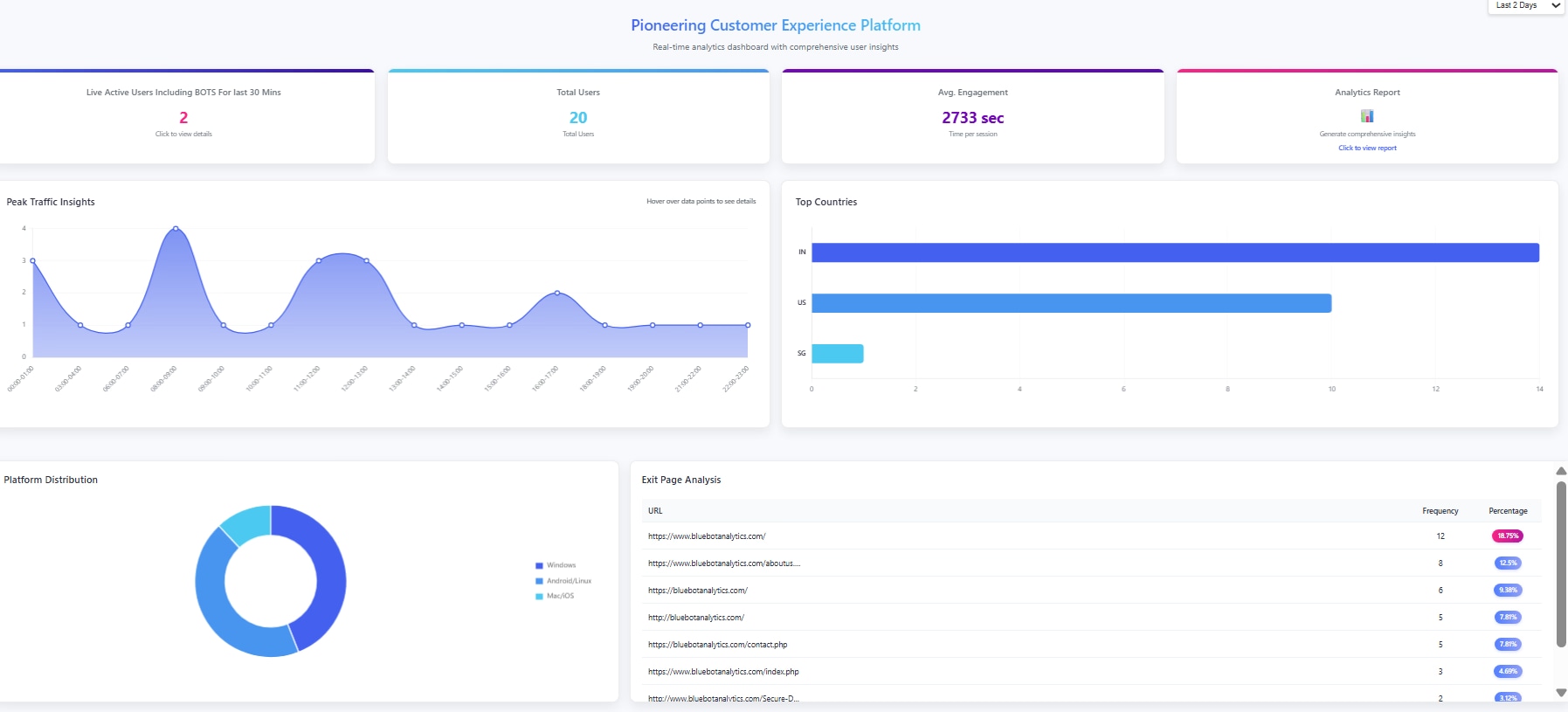Click the https://bluebotanalytics.com/ URL row

[x=698, y=591]
